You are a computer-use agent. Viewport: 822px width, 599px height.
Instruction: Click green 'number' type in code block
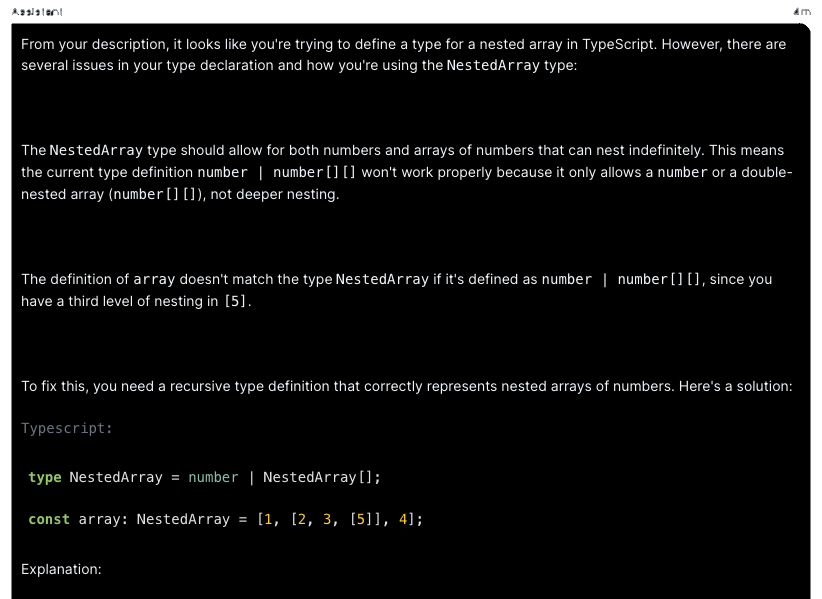click(x=213, y=477)
